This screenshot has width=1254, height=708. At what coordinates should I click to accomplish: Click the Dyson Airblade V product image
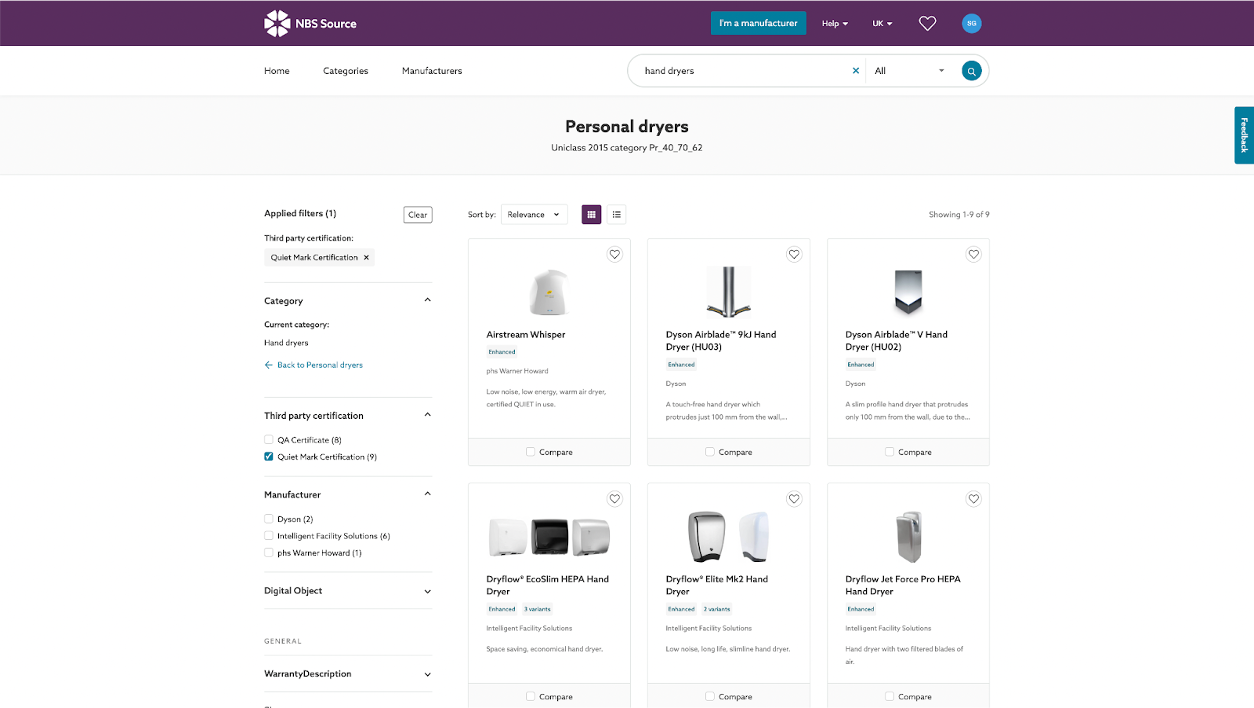908,292
